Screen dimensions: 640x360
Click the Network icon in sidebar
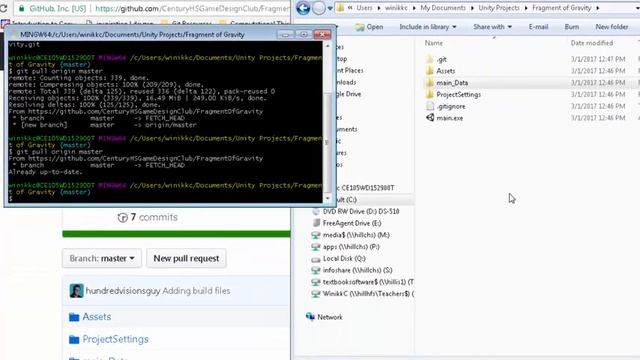[310, 317]
